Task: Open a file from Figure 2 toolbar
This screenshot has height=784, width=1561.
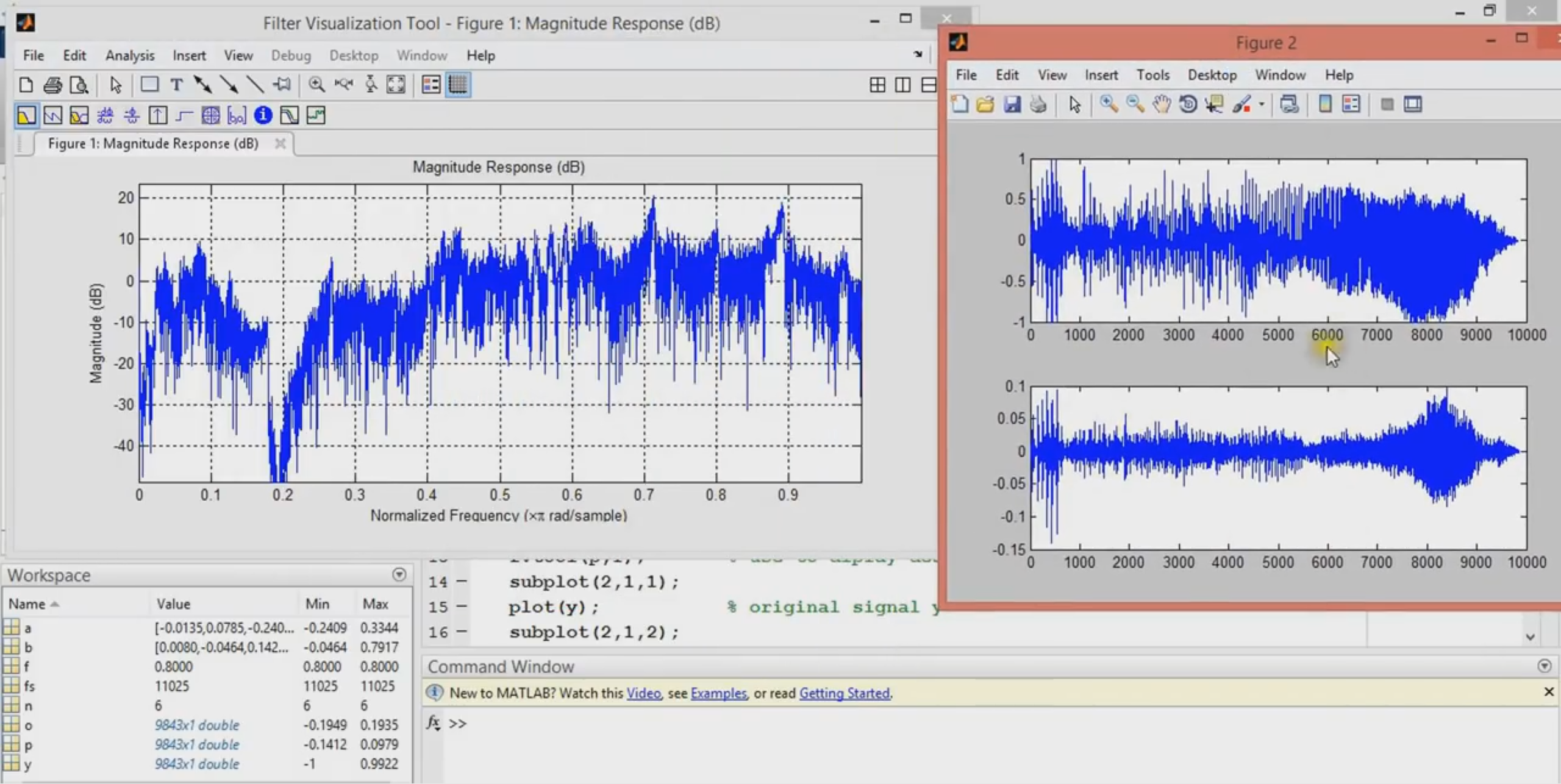Action: pyautogui.click(x=985, y=104)
